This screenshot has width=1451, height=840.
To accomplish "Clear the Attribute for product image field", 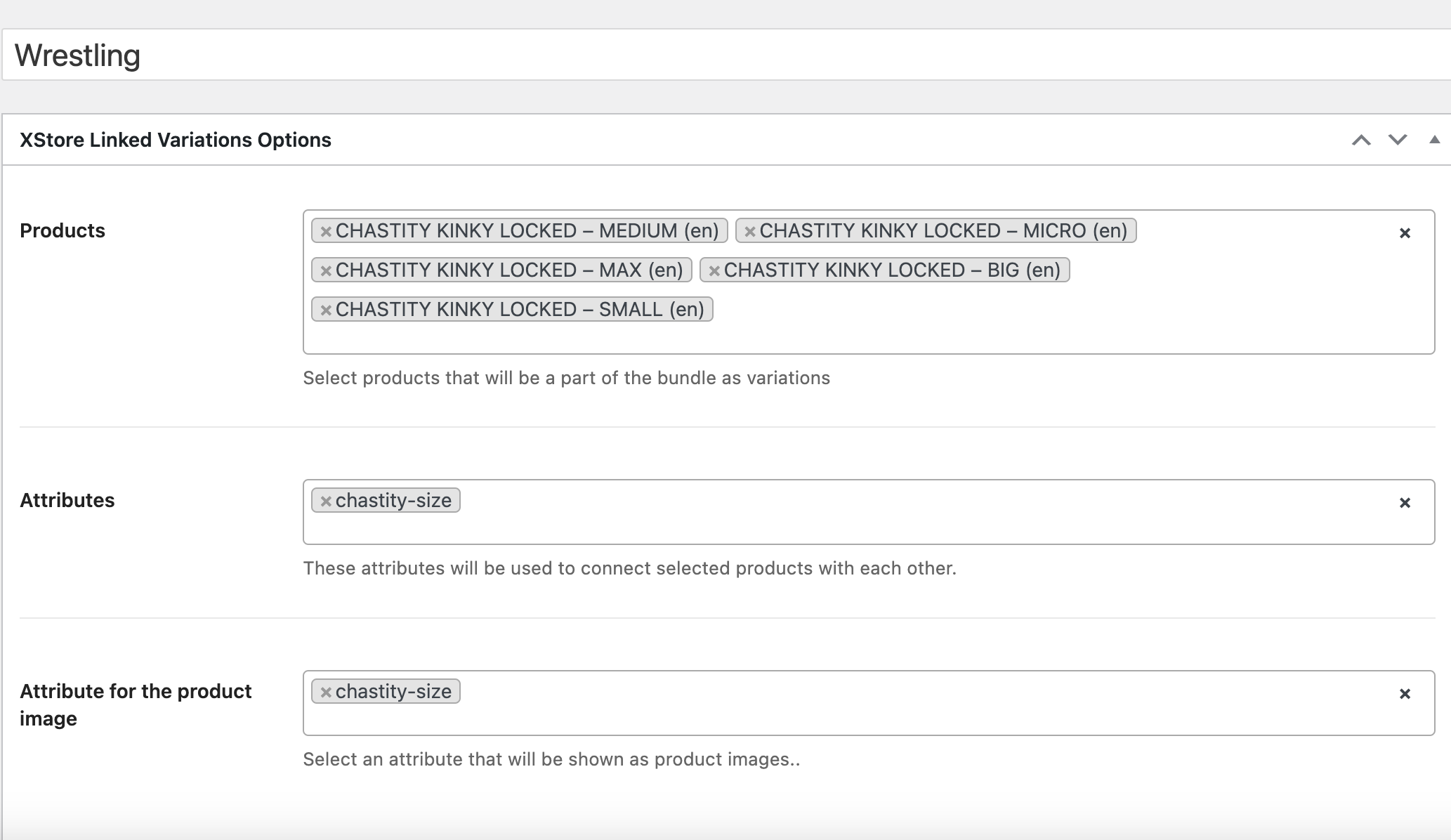I will [x=1405, y=694].
